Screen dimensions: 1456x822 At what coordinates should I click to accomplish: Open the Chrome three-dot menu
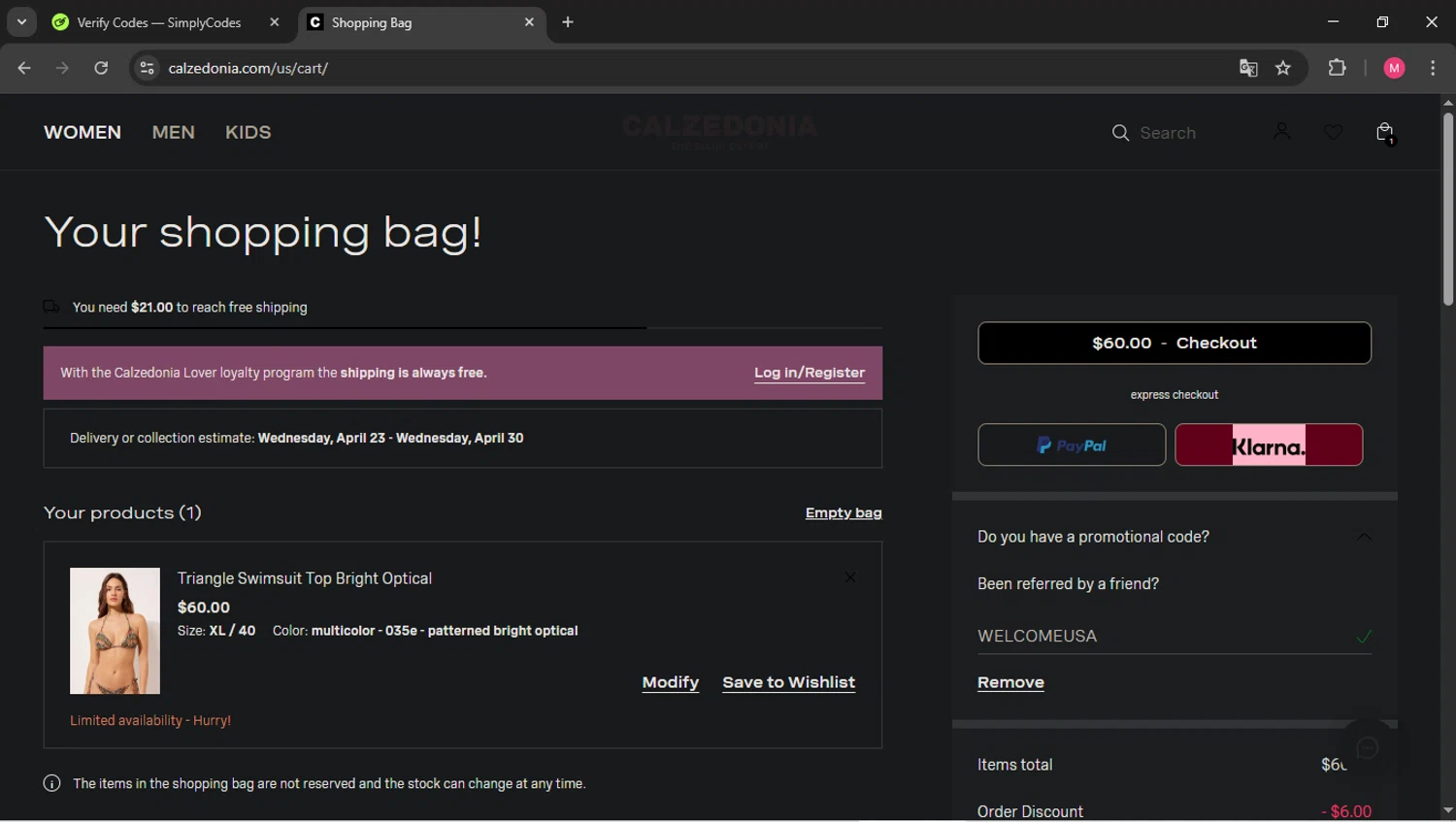pos(1433,68)
